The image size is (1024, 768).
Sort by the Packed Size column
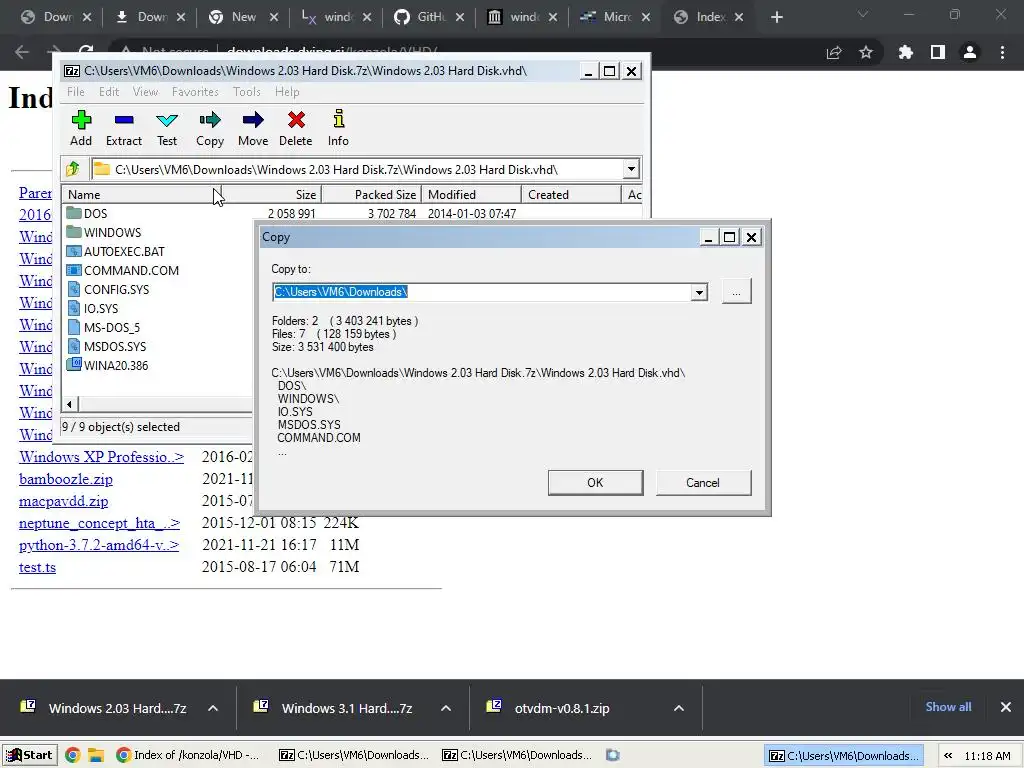point(371,195)
